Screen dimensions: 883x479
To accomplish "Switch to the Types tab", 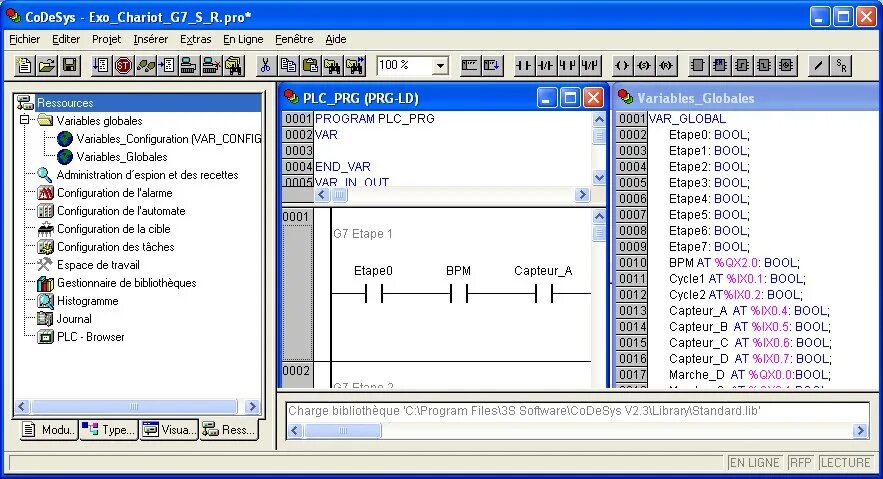I will click(x=109, y=430).
